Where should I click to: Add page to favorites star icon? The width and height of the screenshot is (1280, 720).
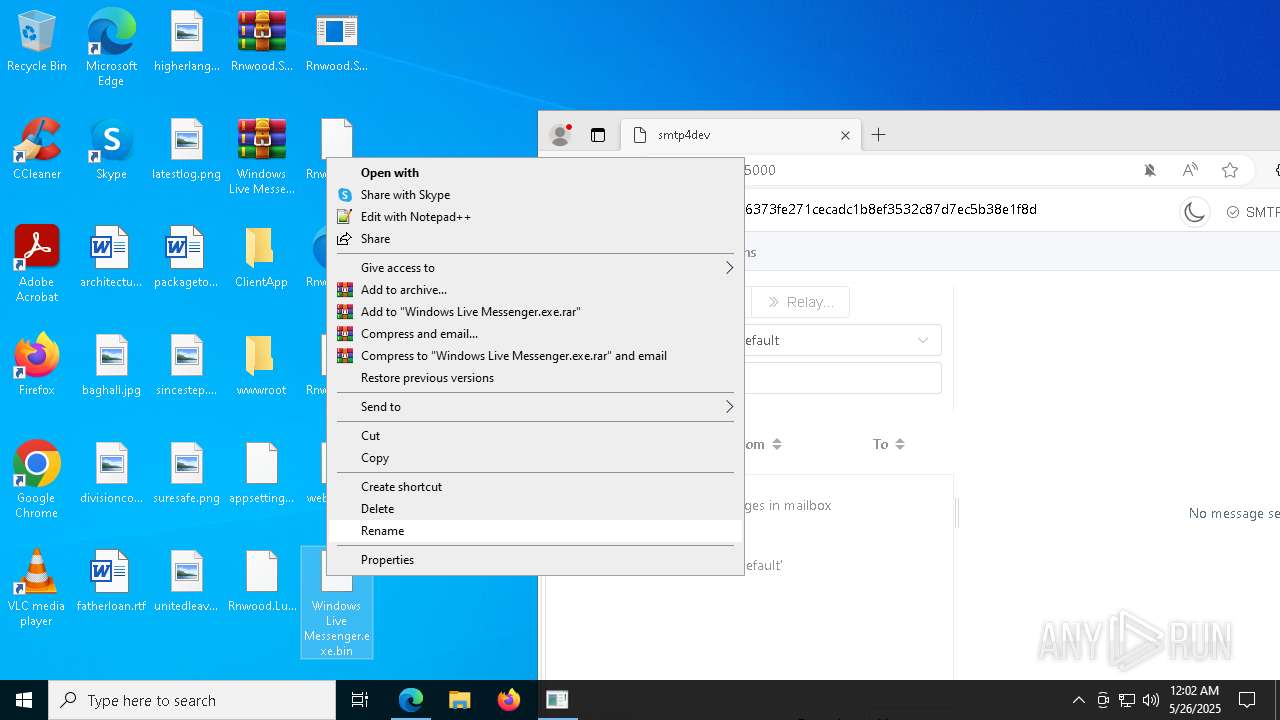(x=1230, y=170)
